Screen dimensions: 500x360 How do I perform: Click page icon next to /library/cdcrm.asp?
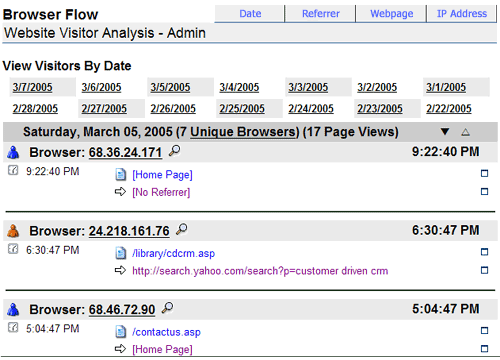pyautogui.click(x=121, y=253)
